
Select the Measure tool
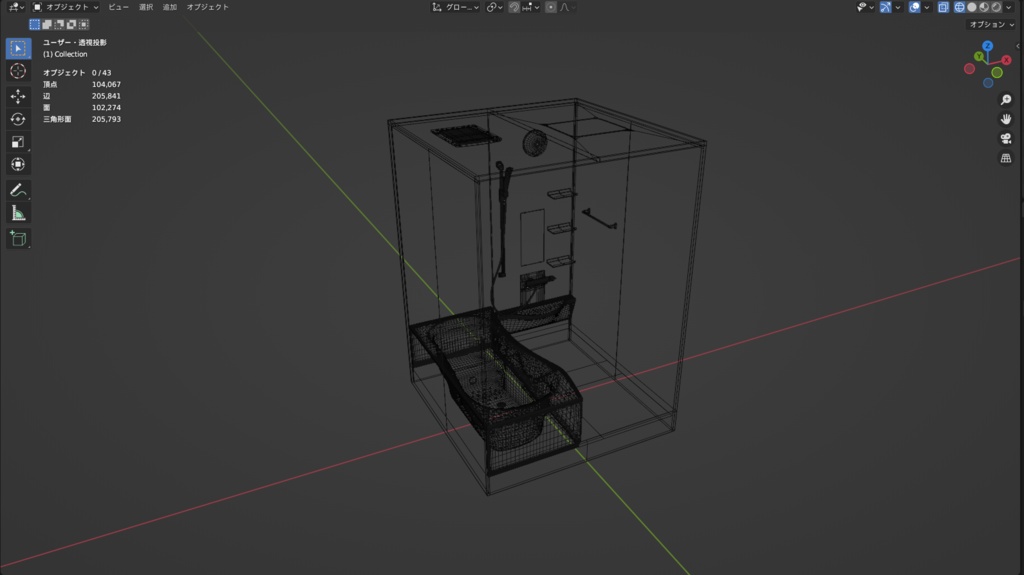(x=18, y=213)
